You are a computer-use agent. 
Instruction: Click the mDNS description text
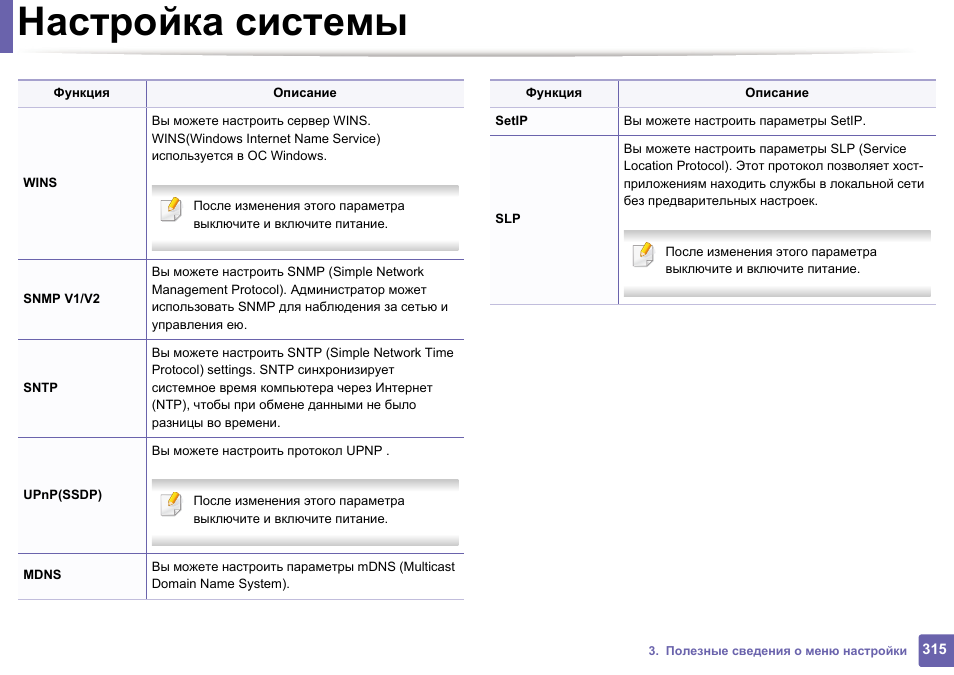coord(302,575)
